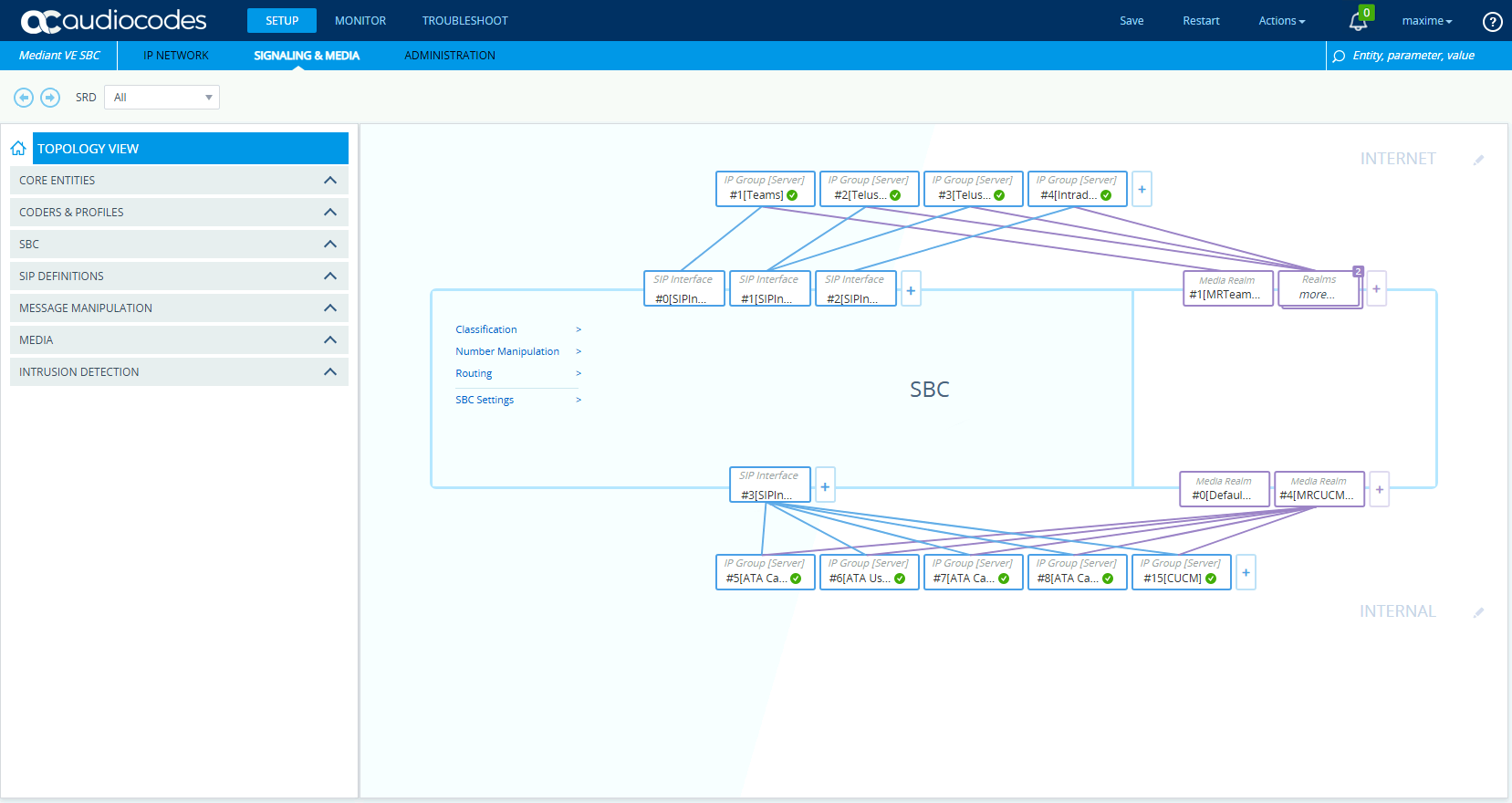Add Media Realm next to #4[MRCUCM...

tap(1379, 489)
